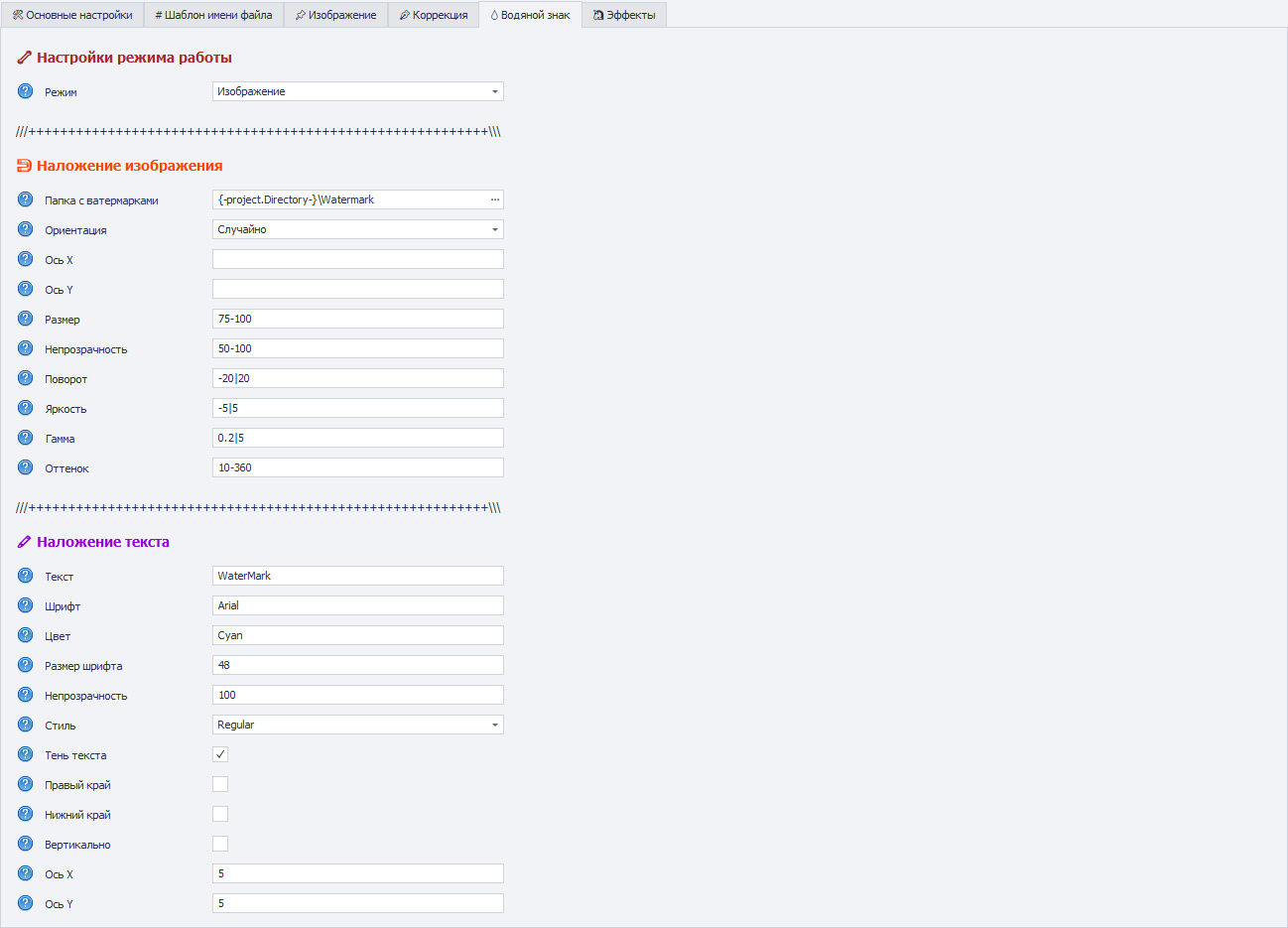Focus the Гамма field showing 0.2|5

coord(358,438)
